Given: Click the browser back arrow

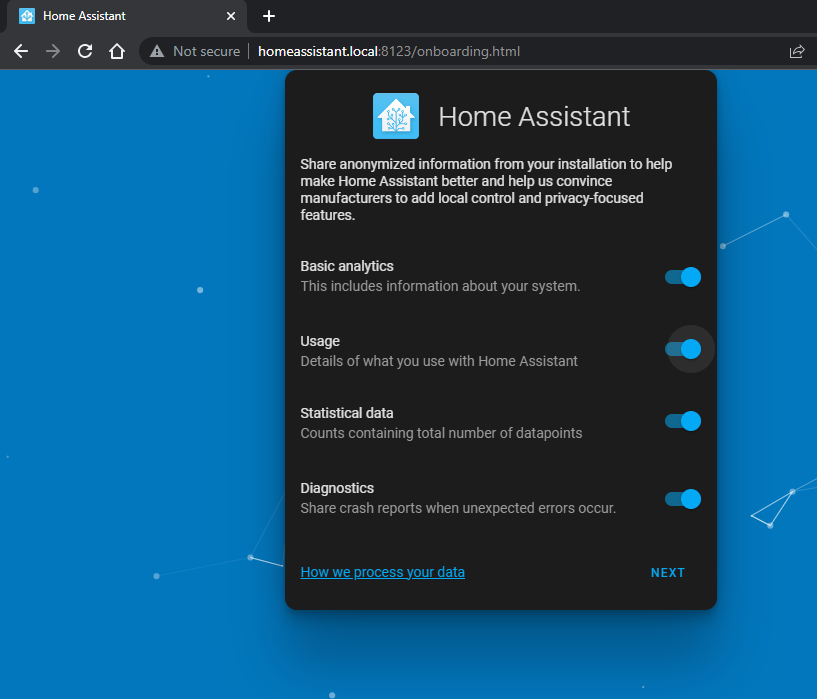Looking at the screenshot, I should [21, 51].
